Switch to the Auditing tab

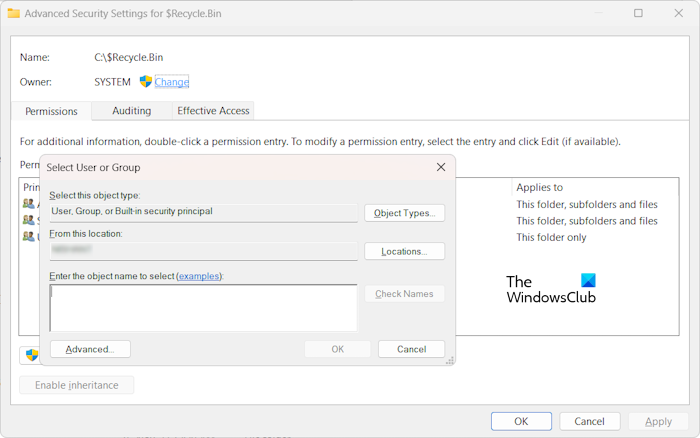click(x=131, y=110)
